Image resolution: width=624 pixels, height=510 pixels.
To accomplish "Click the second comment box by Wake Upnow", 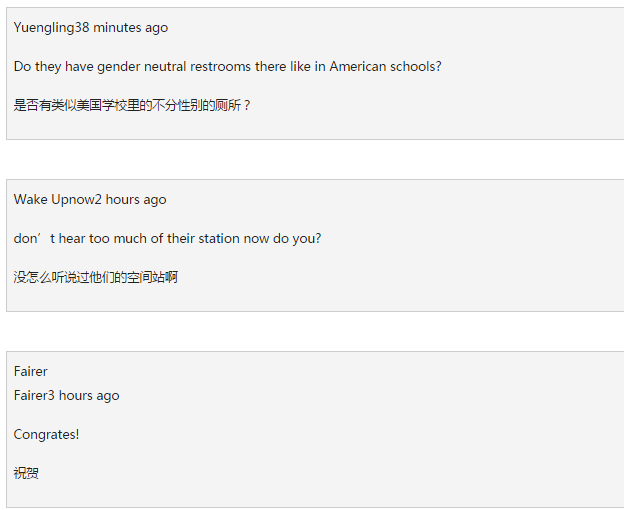I will [315, 245].
